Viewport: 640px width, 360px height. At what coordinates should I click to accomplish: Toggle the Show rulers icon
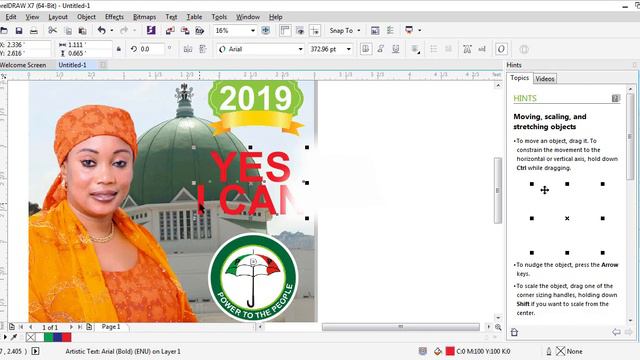[285, 31]
